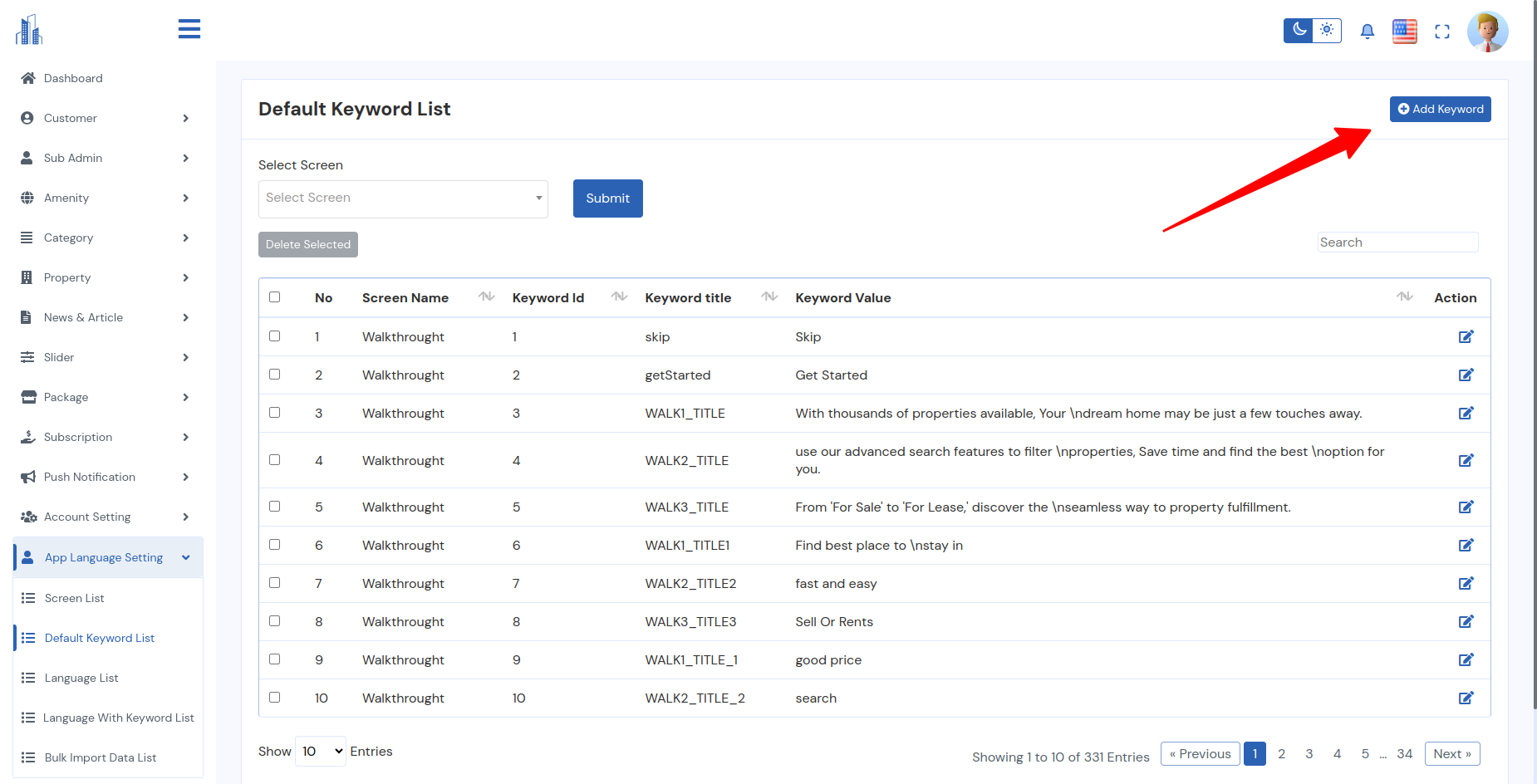The image size is (1537, 784).
Task: Check the WALK2_TITLE row checkbox
Action: tap(275, 459)
